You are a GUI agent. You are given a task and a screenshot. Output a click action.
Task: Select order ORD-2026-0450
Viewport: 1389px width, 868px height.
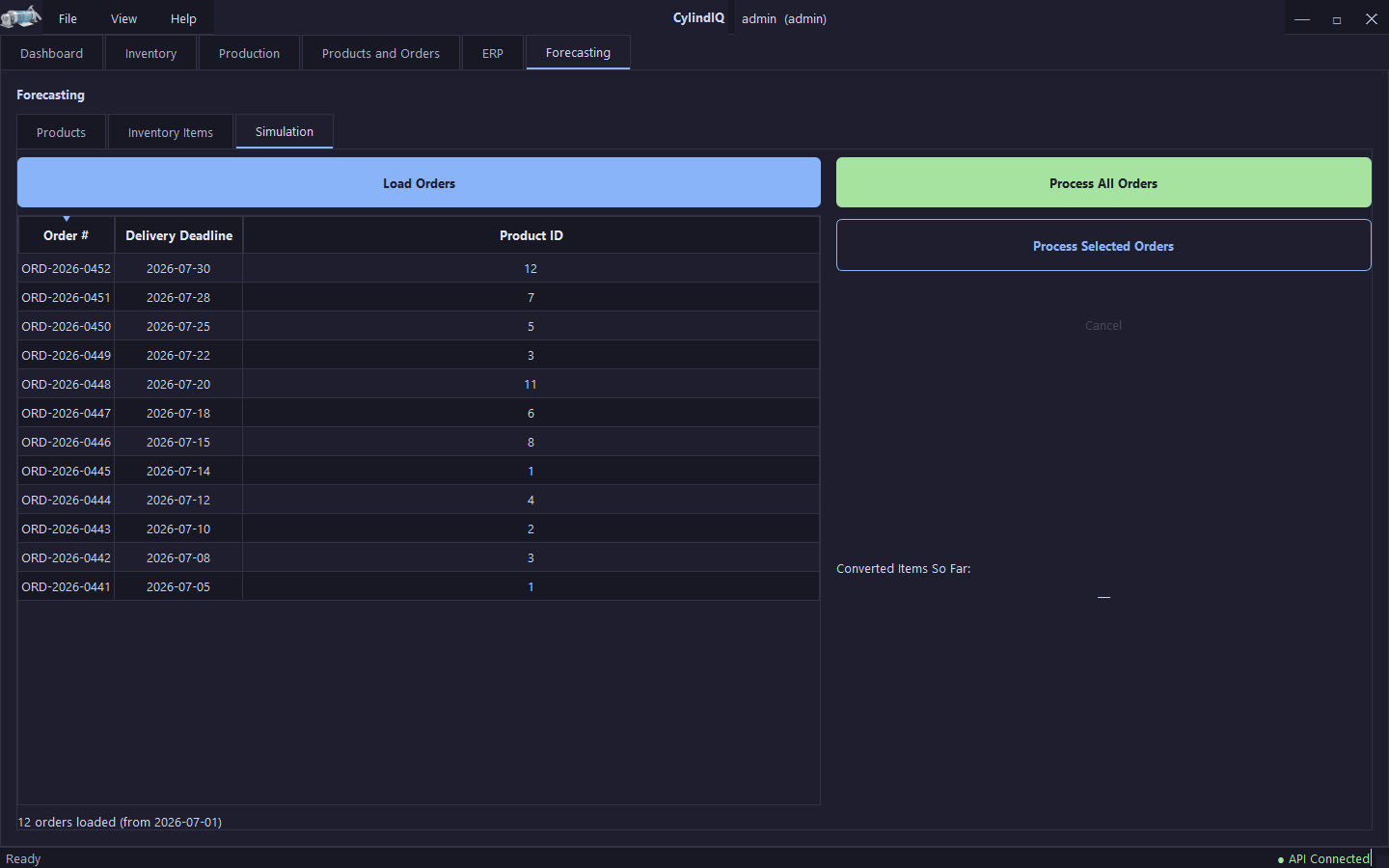coord(67,326)
